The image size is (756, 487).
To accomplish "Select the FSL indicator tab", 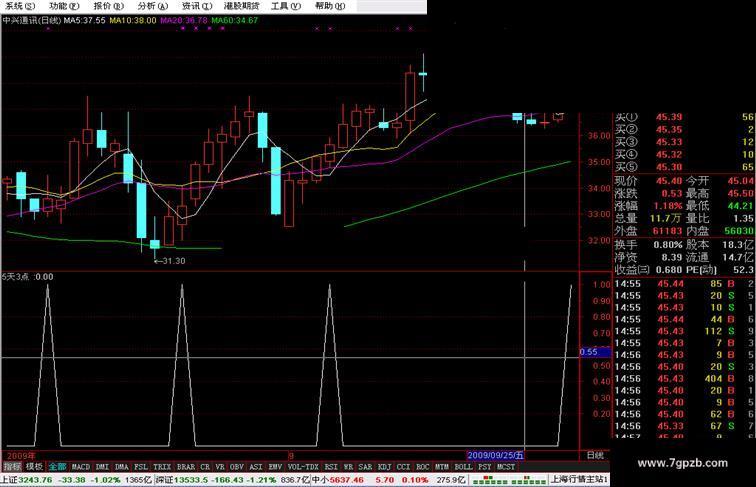I will [x=141, y=467].
